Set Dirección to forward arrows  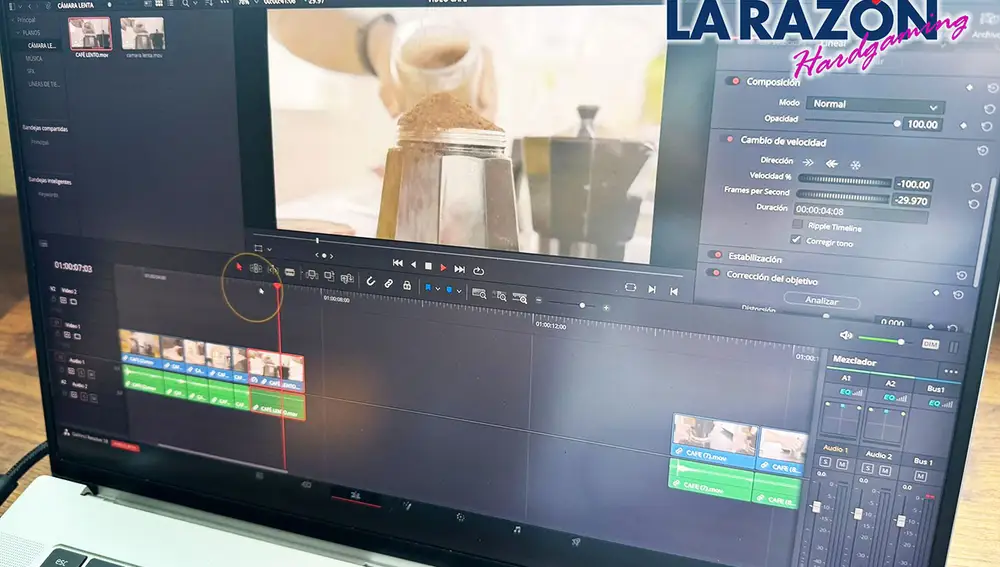click(x=807, y=162)
